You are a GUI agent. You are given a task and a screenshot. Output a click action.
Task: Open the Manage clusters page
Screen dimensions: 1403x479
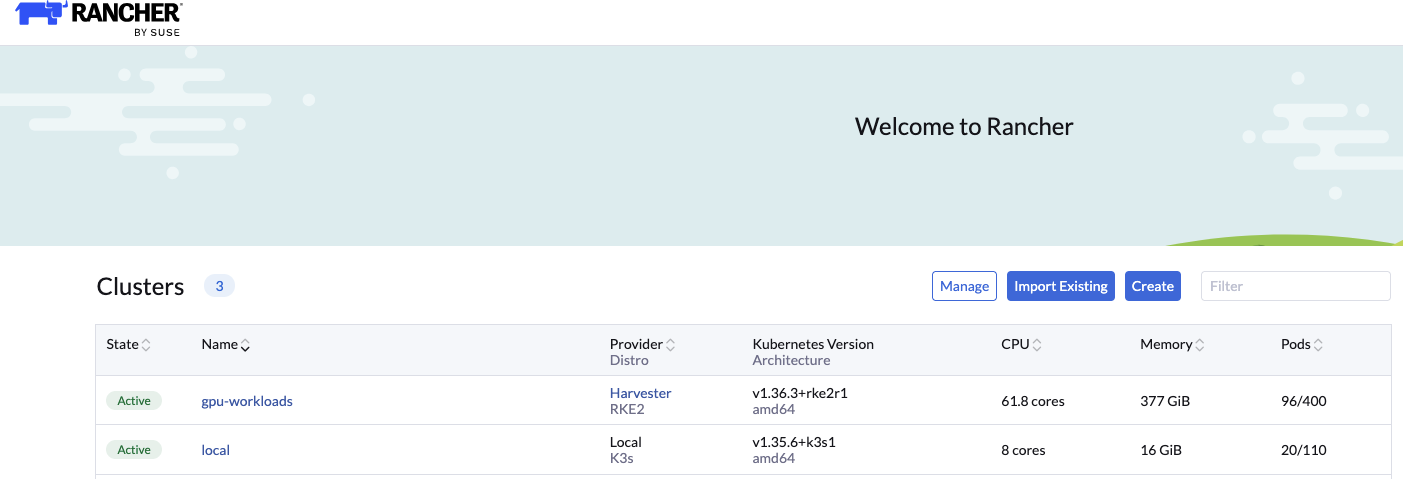pyautogui.click(x=964, y=286)
